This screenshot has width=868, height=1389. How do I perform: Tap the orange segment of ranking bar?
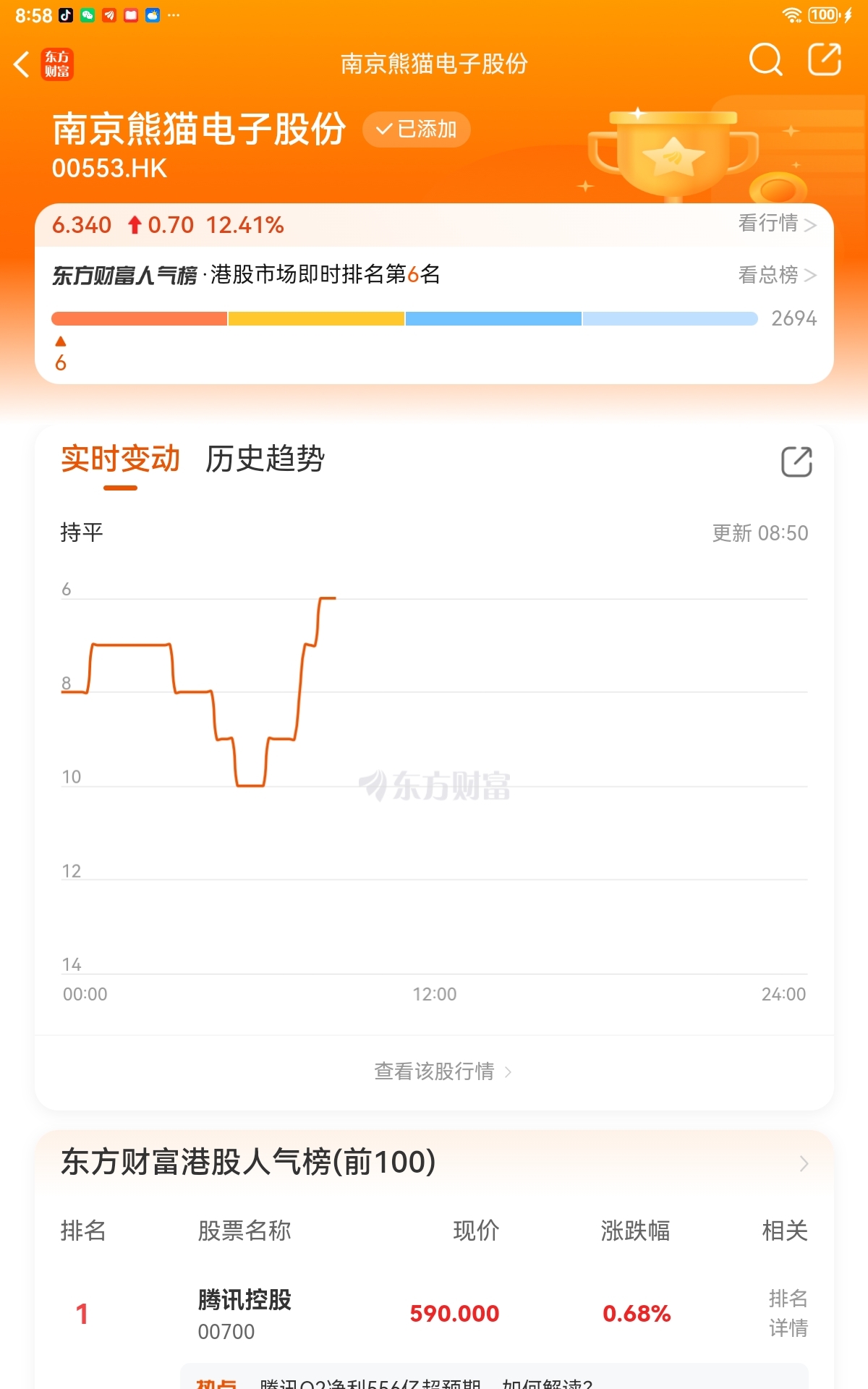point(139,319)
